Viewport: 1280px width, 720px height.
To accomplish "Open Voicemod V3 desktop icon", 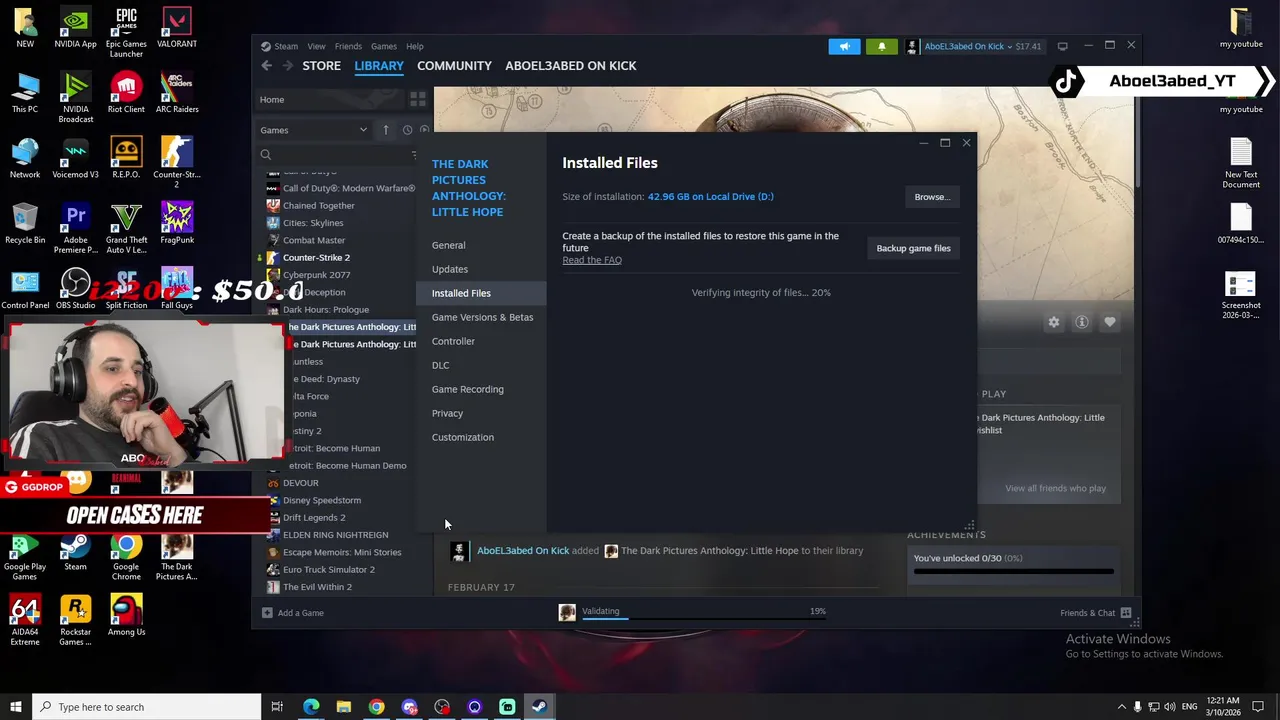I will (75, 159).
